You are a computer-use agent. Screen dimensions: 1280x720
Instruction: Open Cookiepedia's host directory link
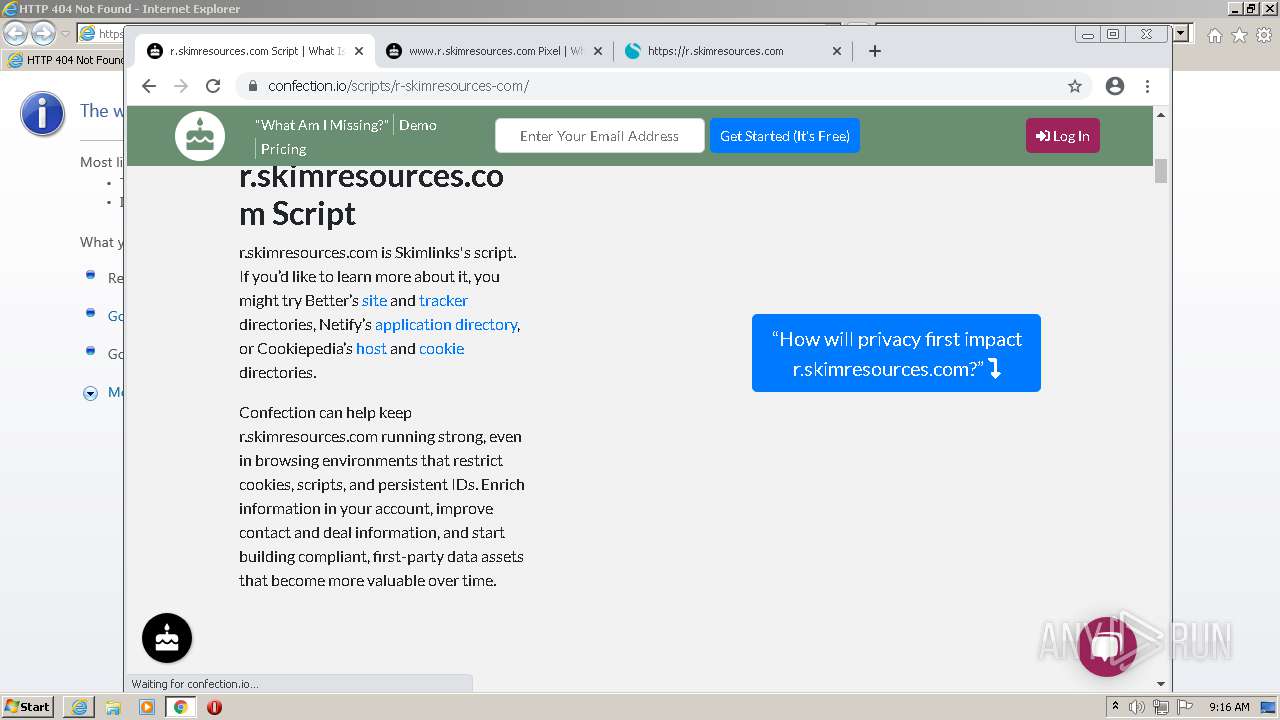click(371, 348)
